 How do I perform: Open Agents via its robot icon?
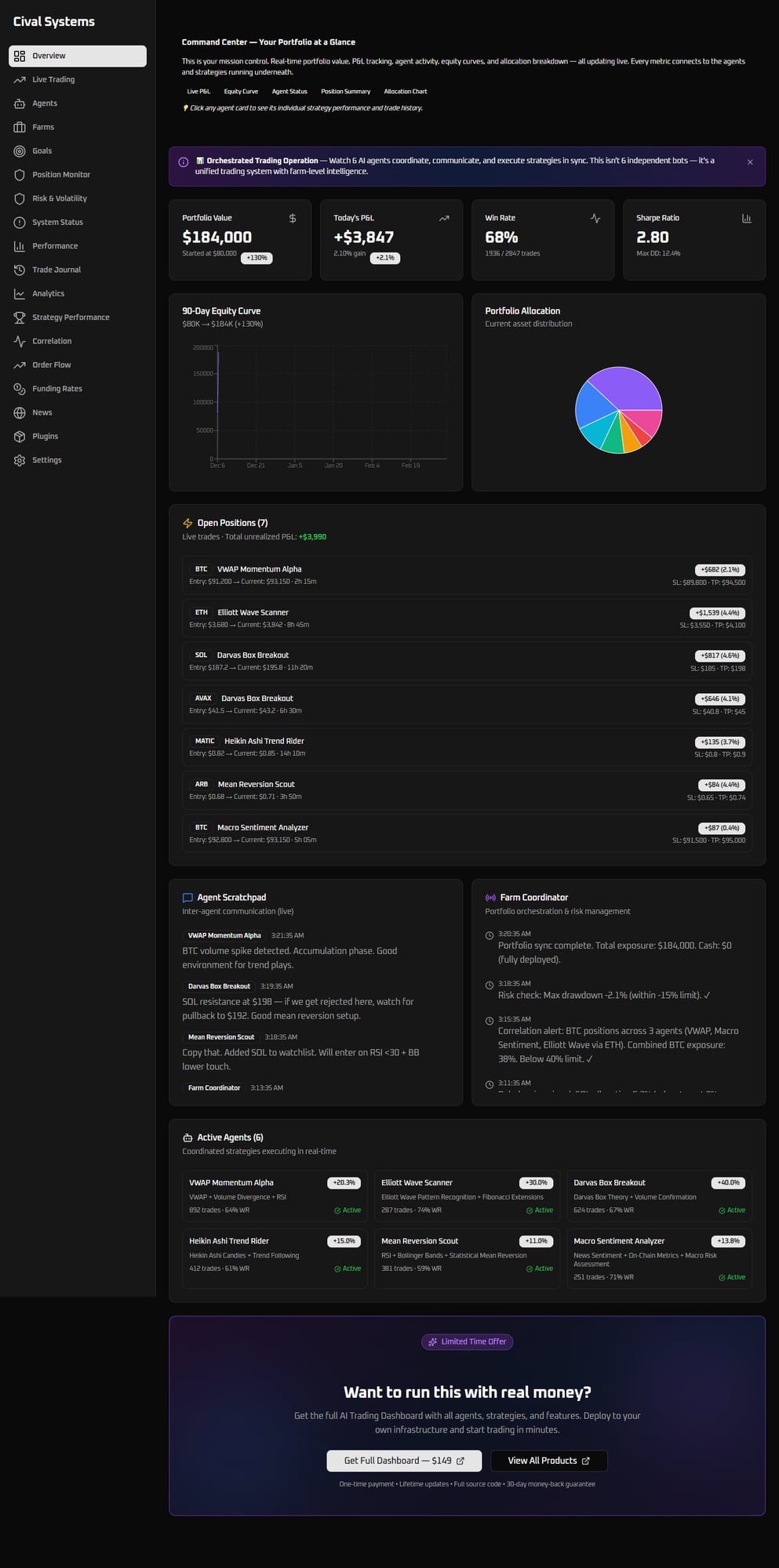click(x=20, y=103)
